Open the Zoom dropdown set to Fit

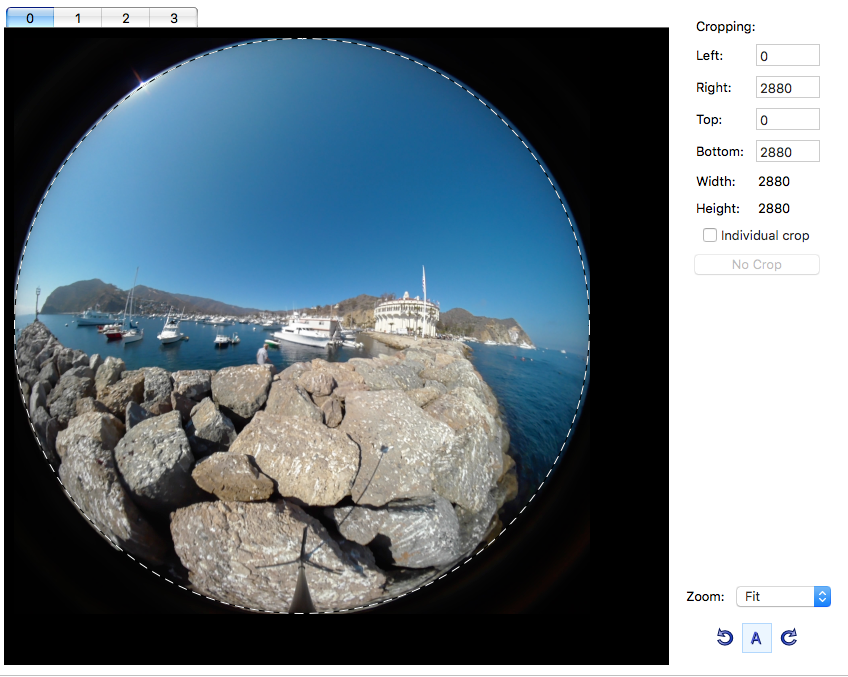783,596
